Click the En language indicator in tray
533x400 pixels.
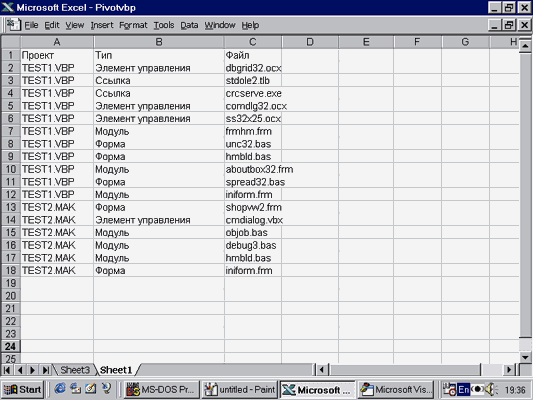point(464,389)
